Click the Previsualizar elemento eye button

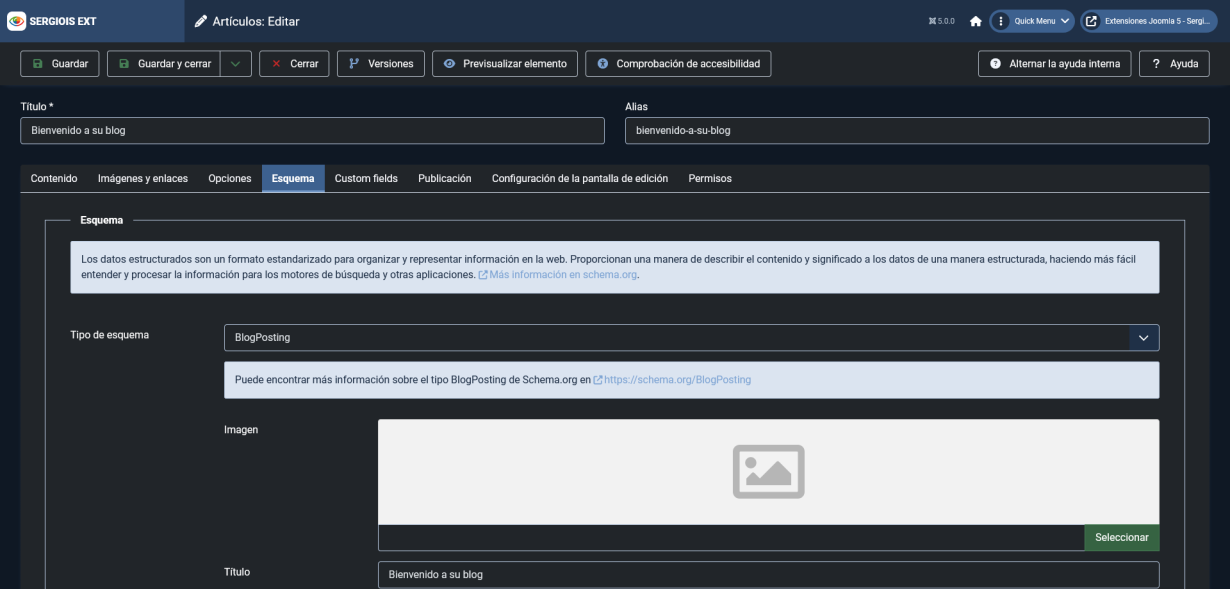505,64
